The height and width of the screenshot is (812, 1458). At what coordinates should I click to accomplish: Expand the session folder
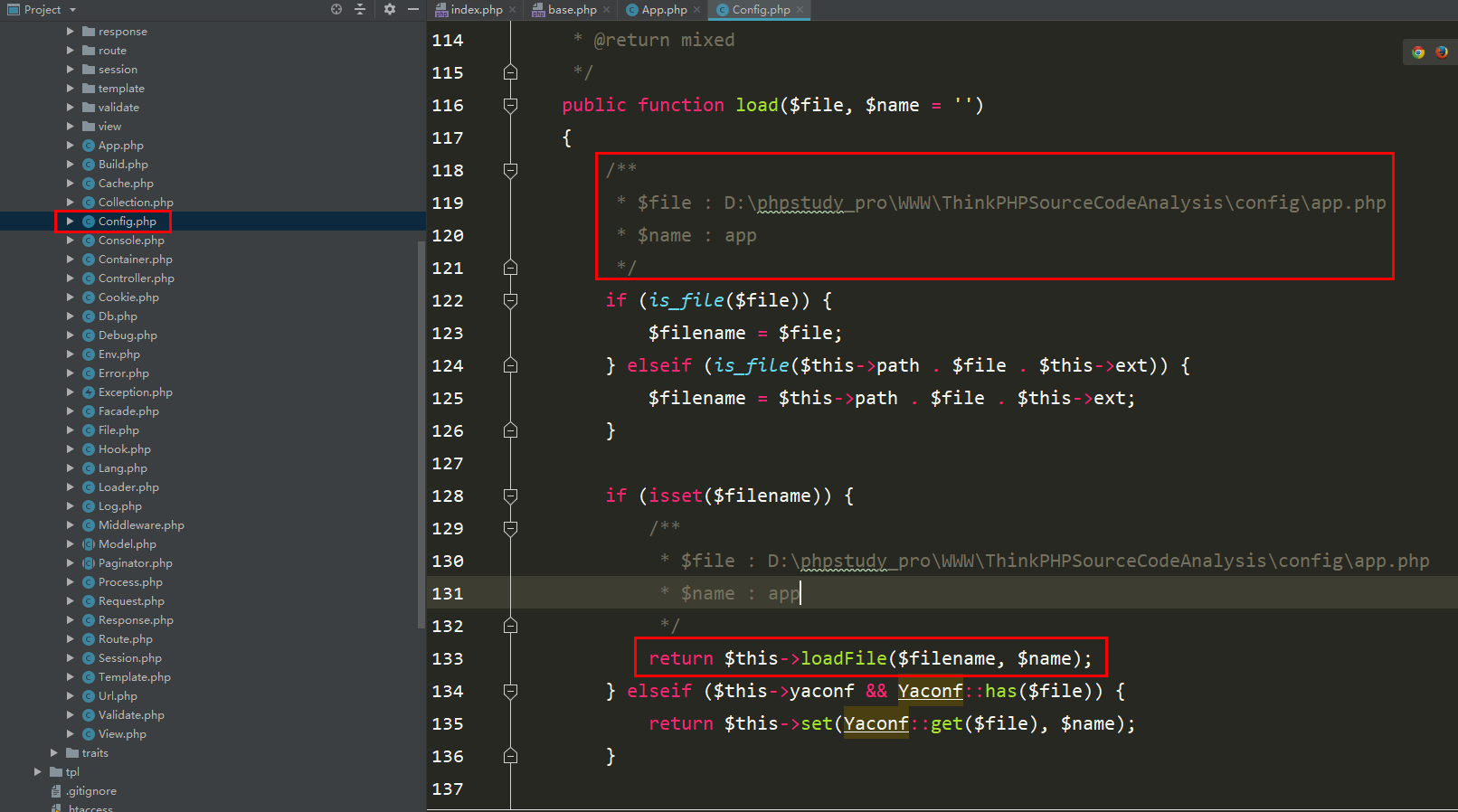click(70, 70)
